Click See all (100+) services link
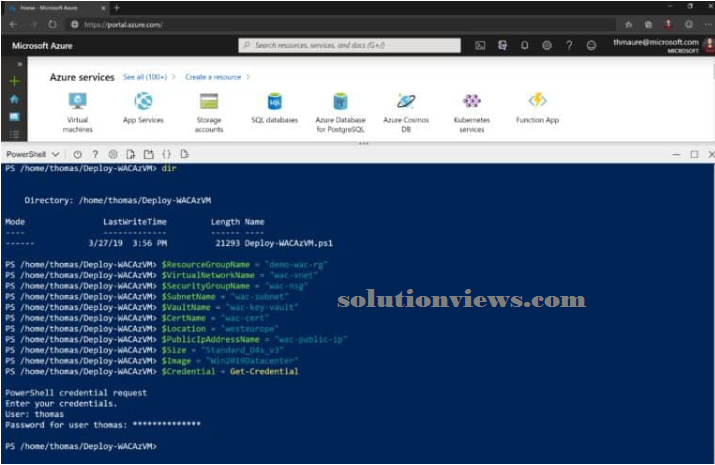 (x=145, y=77)
